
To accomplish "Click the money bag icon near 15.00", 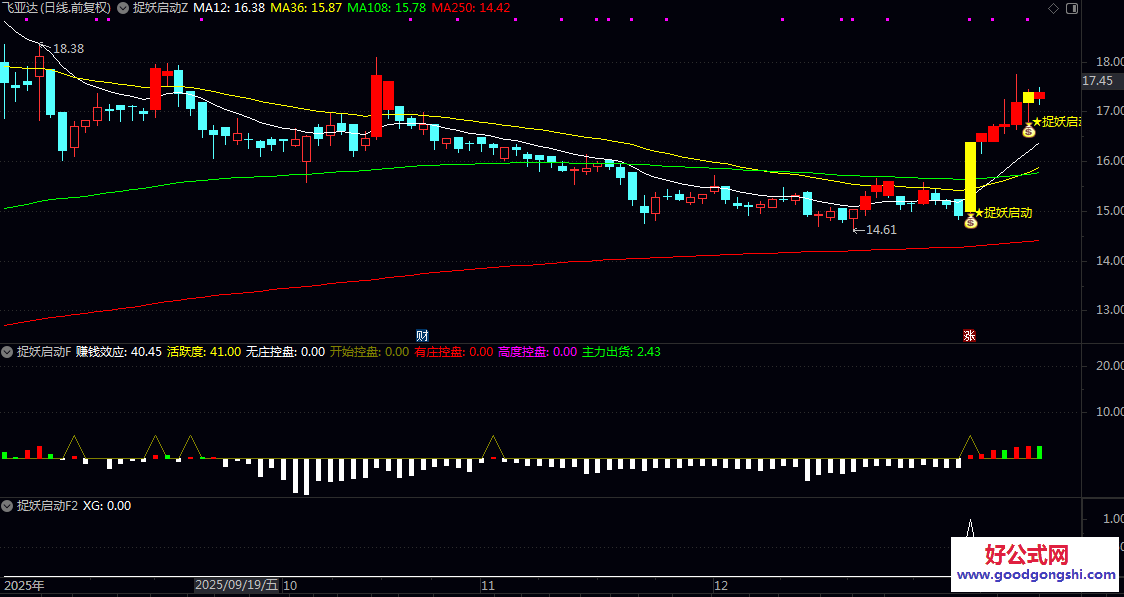I will tap(971, 222).
